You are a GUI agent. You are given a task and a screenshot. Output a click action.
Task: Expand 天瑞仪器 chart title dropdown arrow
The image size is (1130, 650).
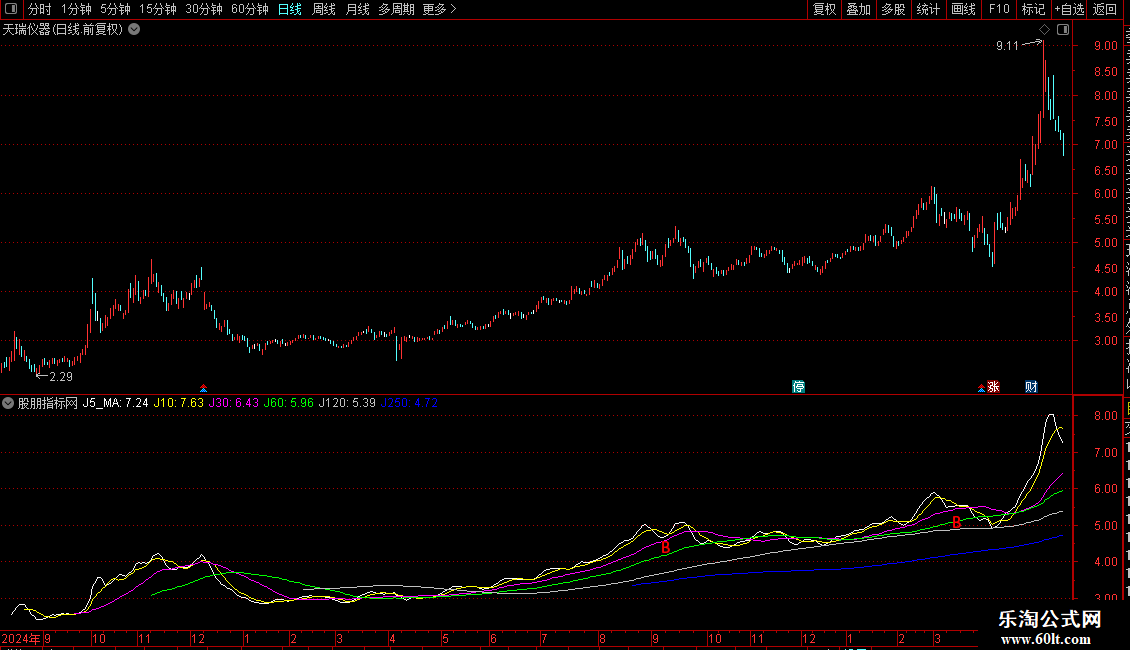pyautogui.click(x=134, y=30)
